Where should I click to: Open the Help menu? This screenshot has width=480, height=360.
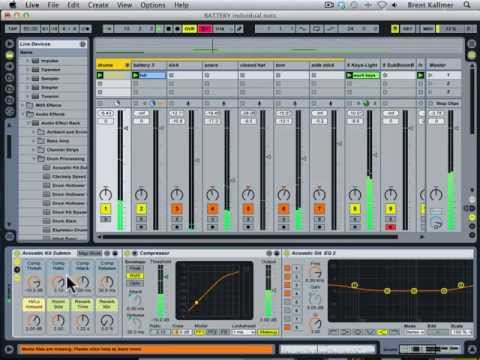181,5
